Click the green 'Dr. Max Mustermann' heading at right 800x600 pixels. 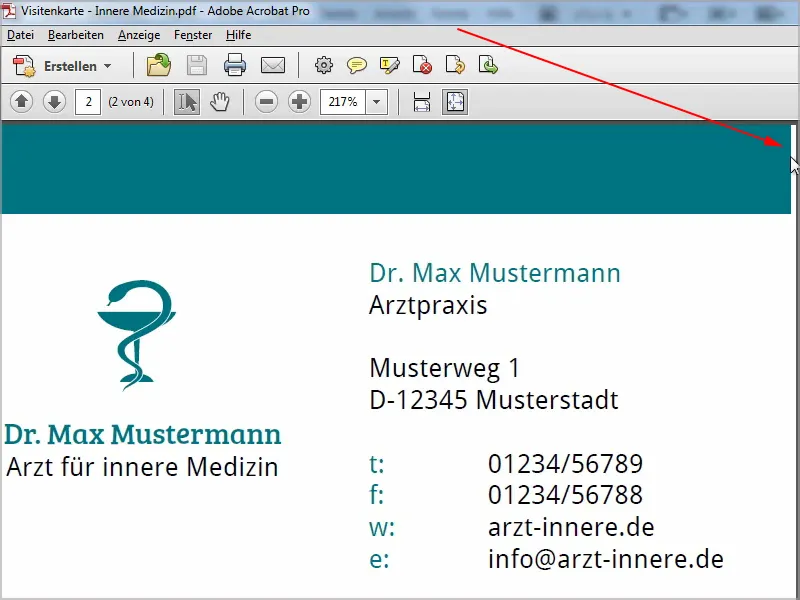click(495, 273)
